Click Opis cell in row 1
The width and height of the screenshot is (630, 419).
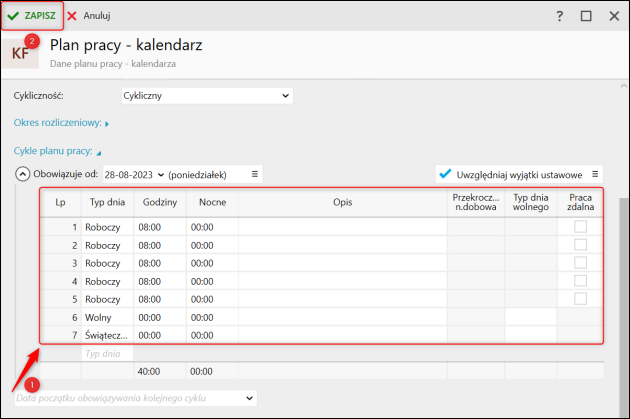[x=343, y=227]
